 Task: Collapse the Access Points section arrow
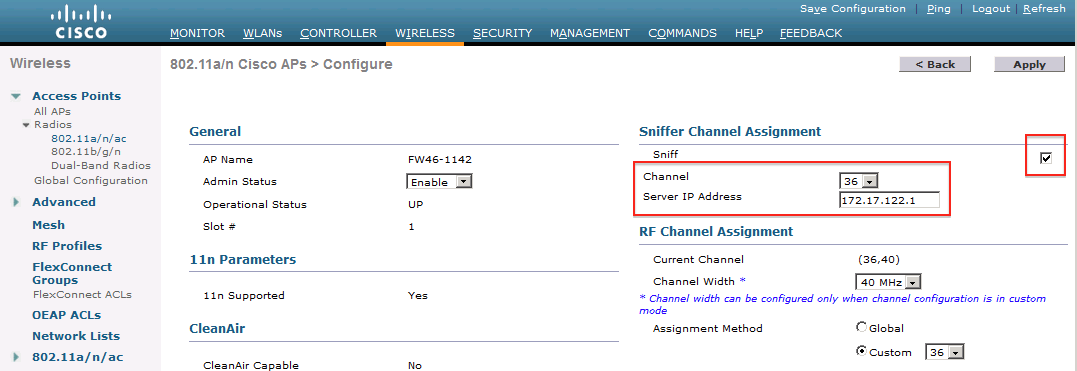point(16,97)
